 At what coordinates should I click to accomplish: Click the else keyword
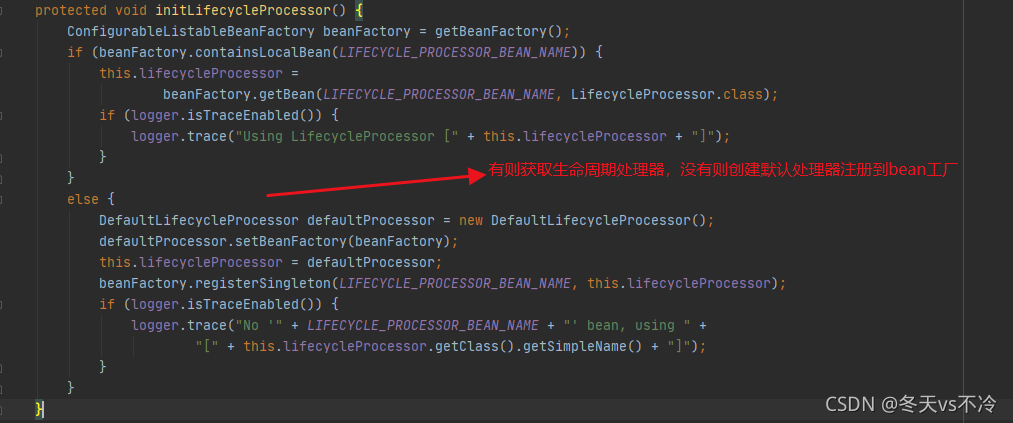[x=82, y=199]
